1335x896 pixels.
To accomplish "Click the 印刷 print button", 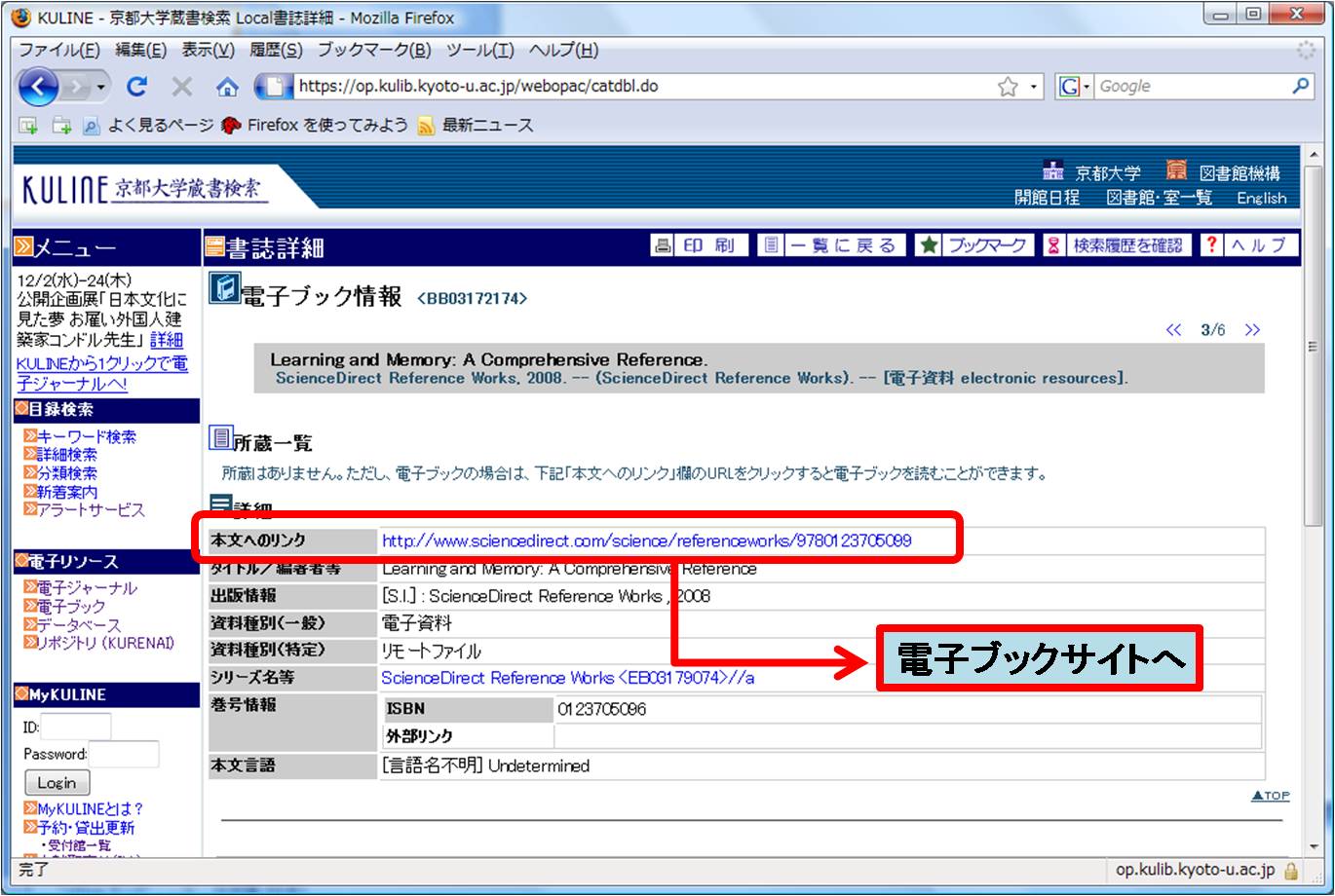I will click(x=699, y=245).
